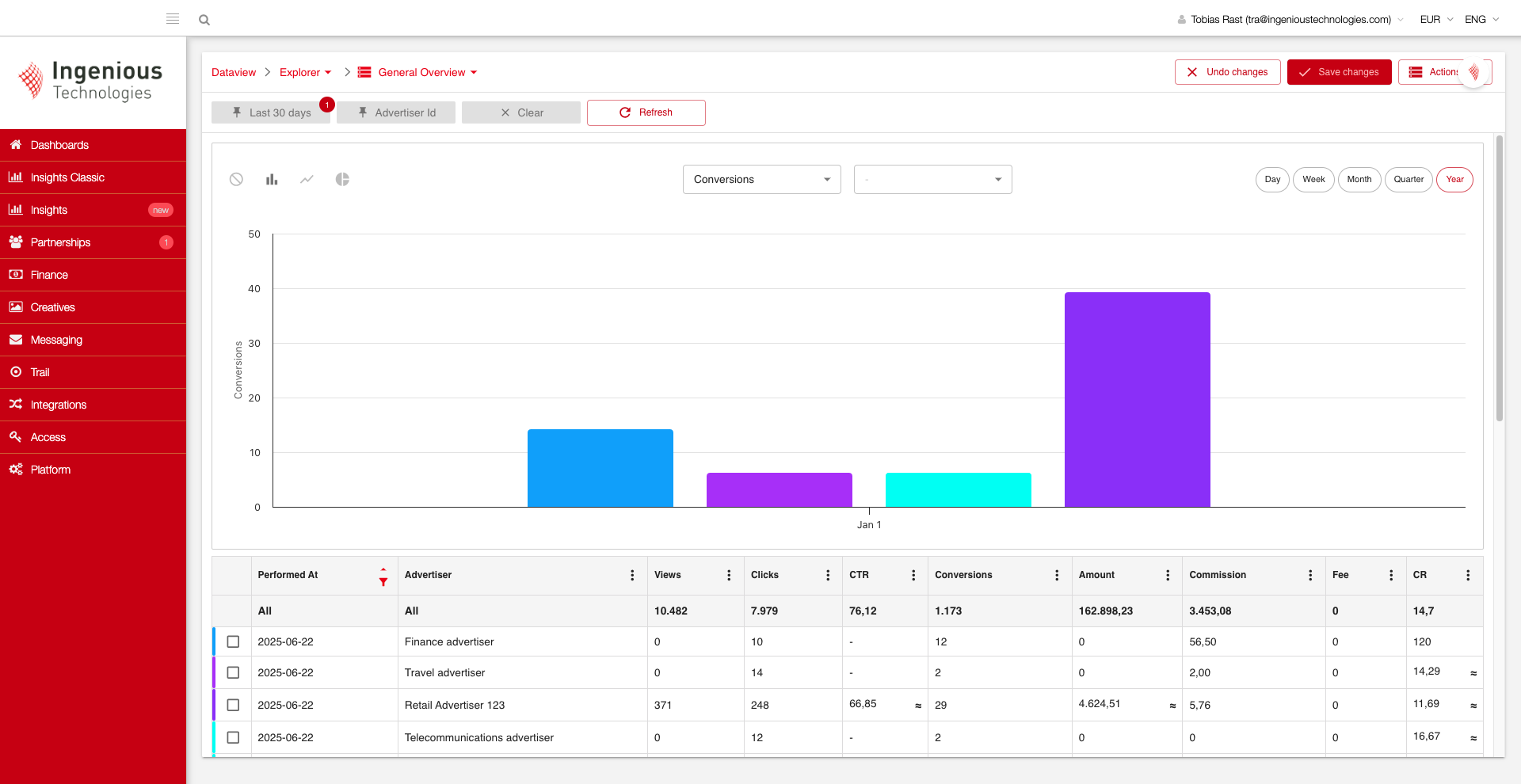Click the tall purple chart bar

(1137, 400)
